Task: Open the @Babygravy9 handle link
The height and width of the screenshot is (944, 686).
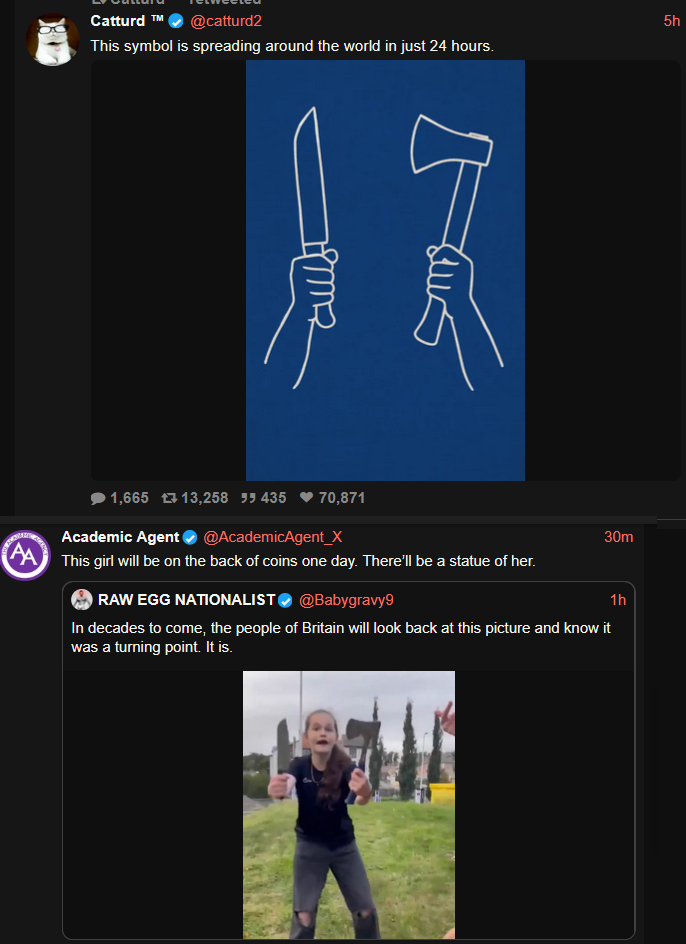Action: point(346,600)
